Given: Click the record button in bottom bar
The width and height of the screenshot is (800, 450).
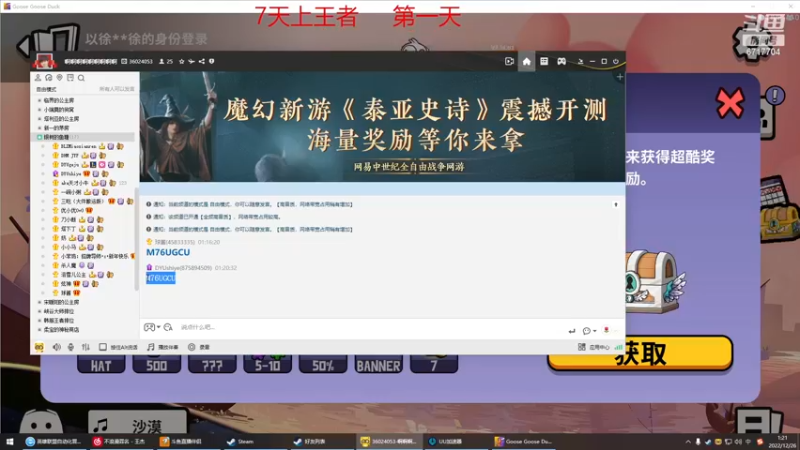Looking at the screenshot, I should click(199, 347).
